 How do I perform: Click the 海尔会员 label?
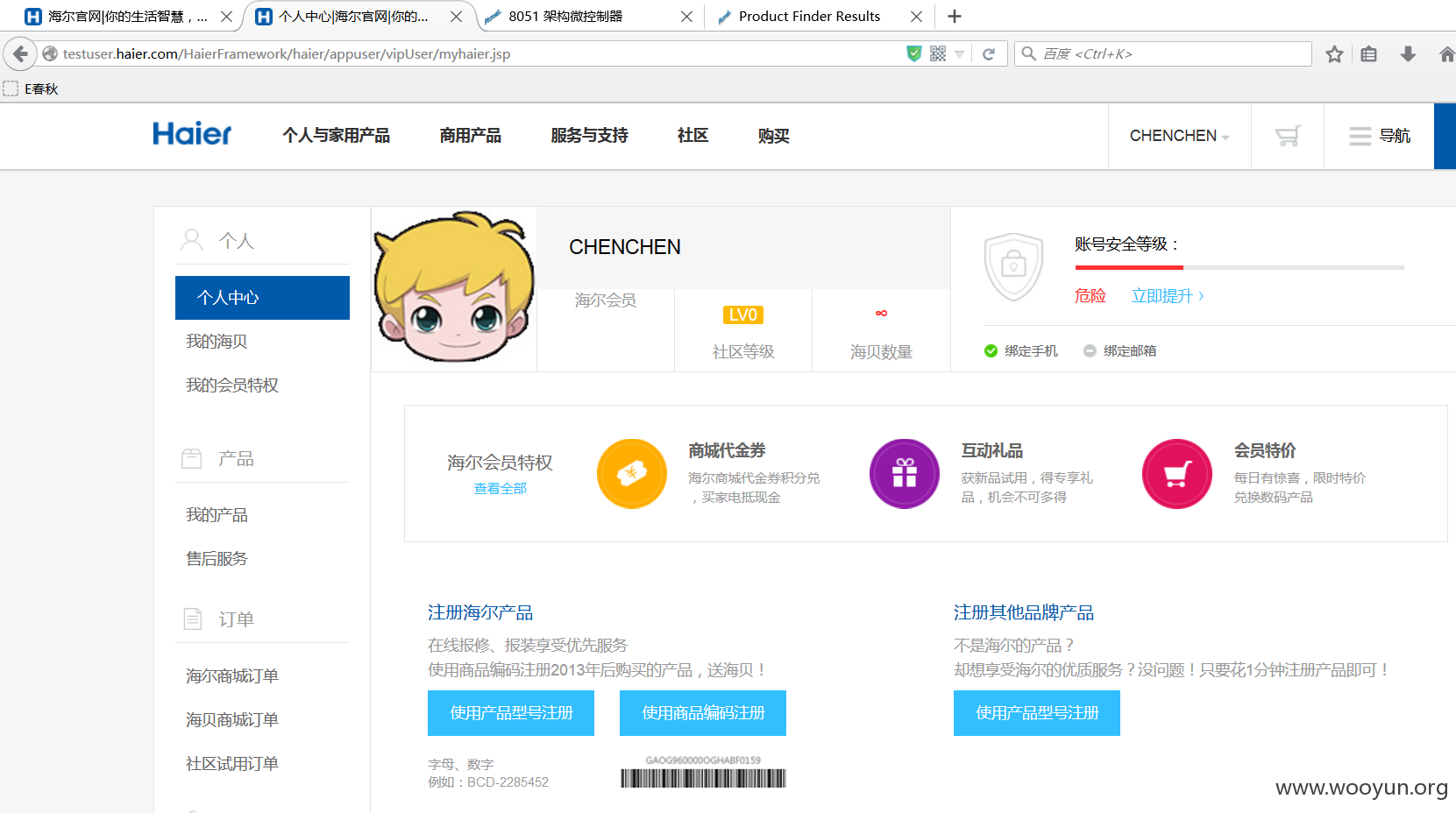605,300
